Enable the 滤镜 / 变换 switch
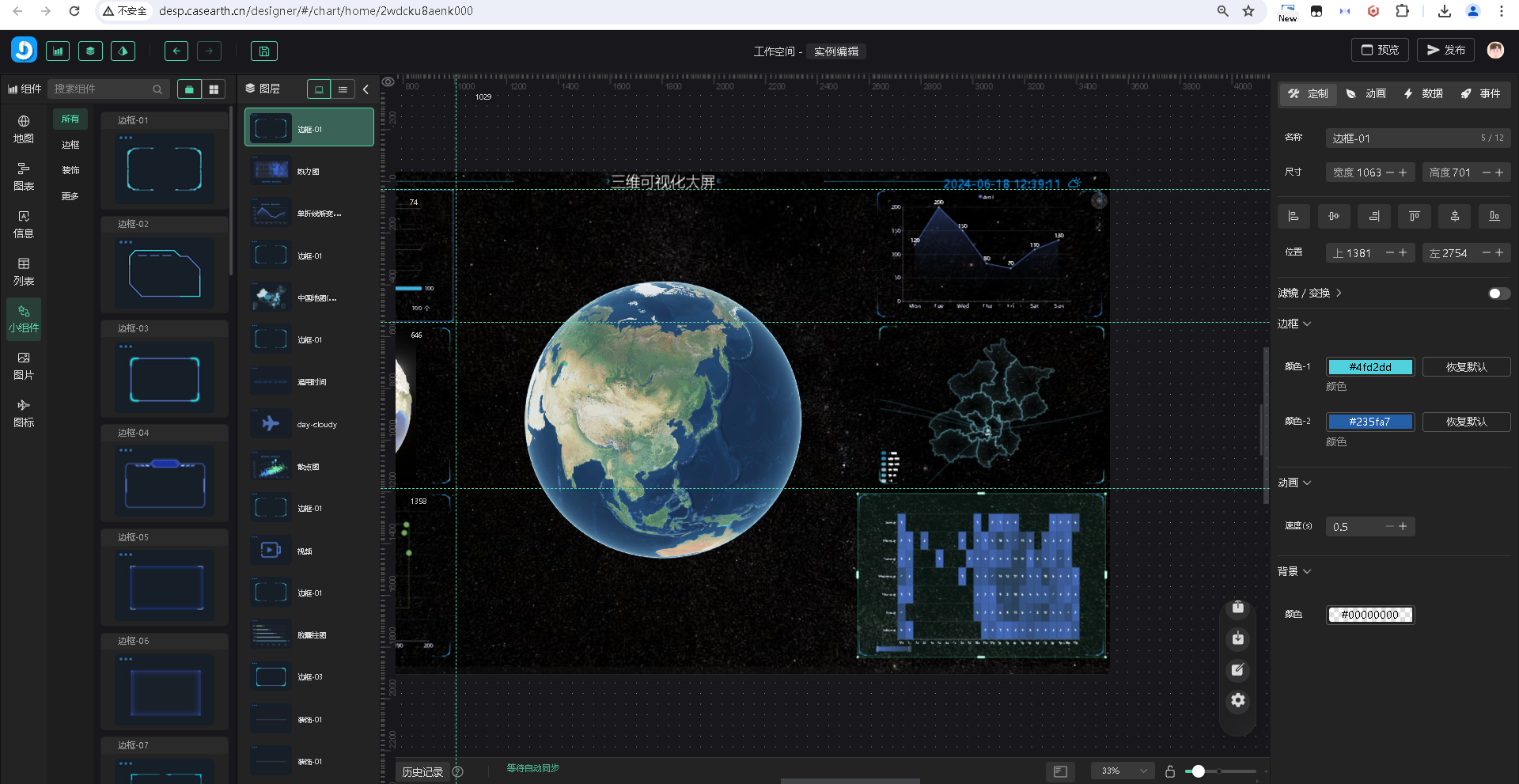This screenshot has height=784, width=1519. pyautogui.click(x=1498, y=294)
